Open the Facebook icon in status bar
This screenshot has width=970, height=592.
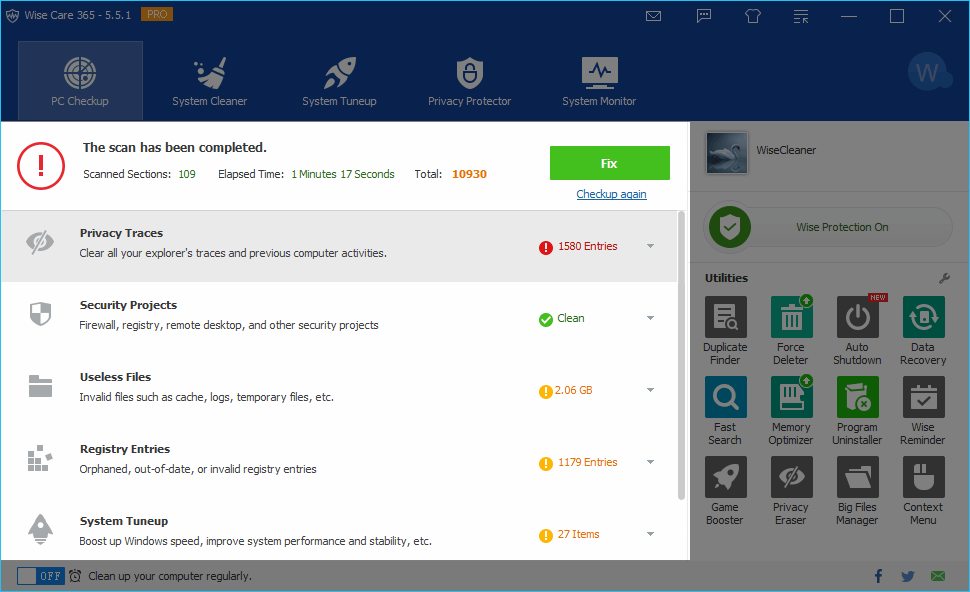pyautogui.click(x=878, y=577)
